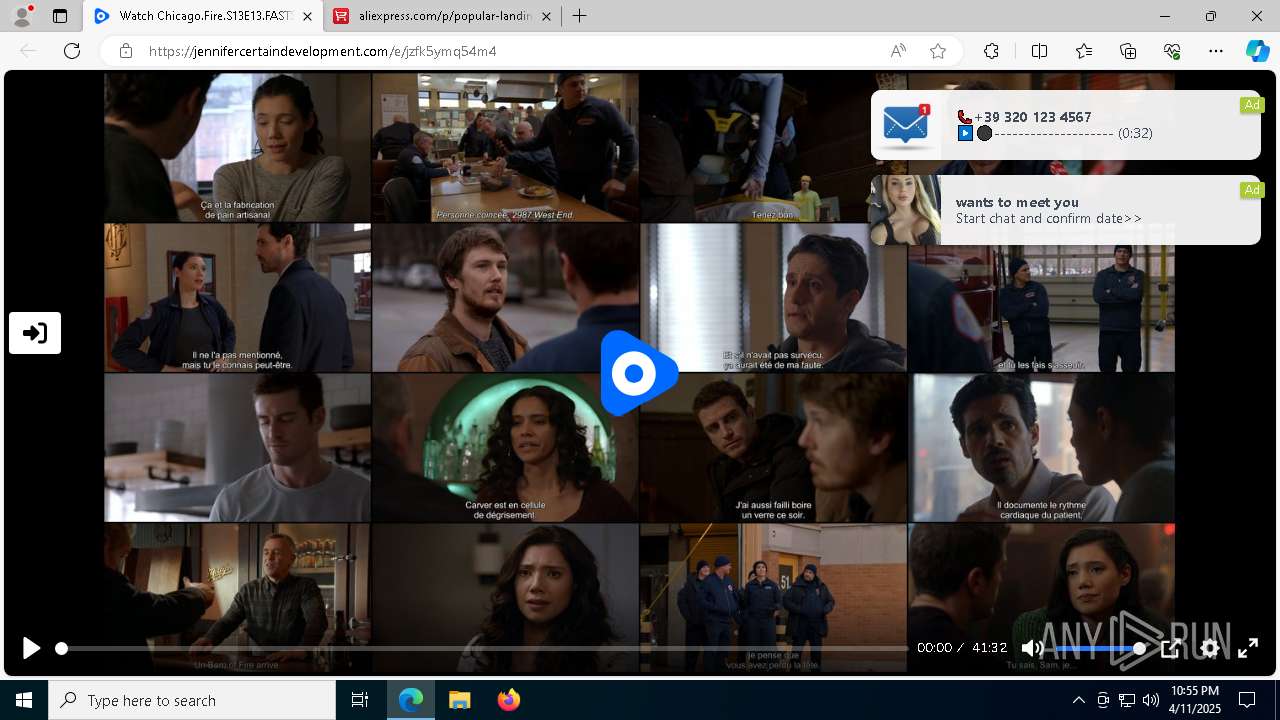The width and height of the screenshot is (1280, 720).
Task: Open File Explorer from taskbar
Action: tap(459, 700)
